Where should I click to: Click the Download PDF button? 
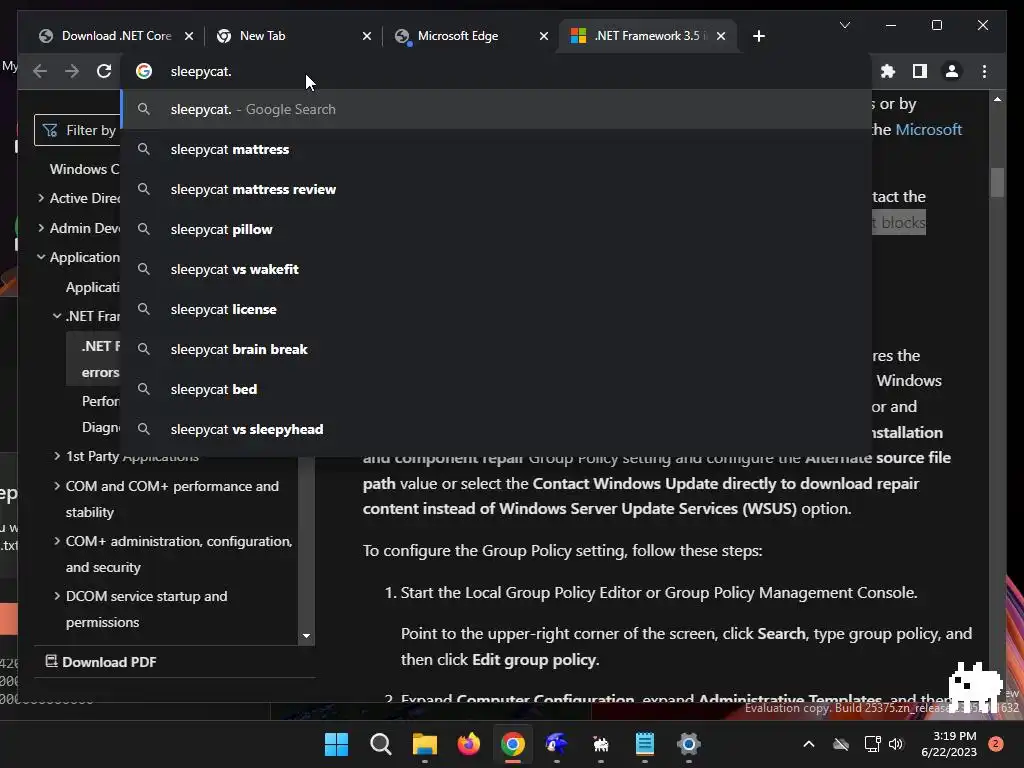pyautogui.click(x=101, y=662)
